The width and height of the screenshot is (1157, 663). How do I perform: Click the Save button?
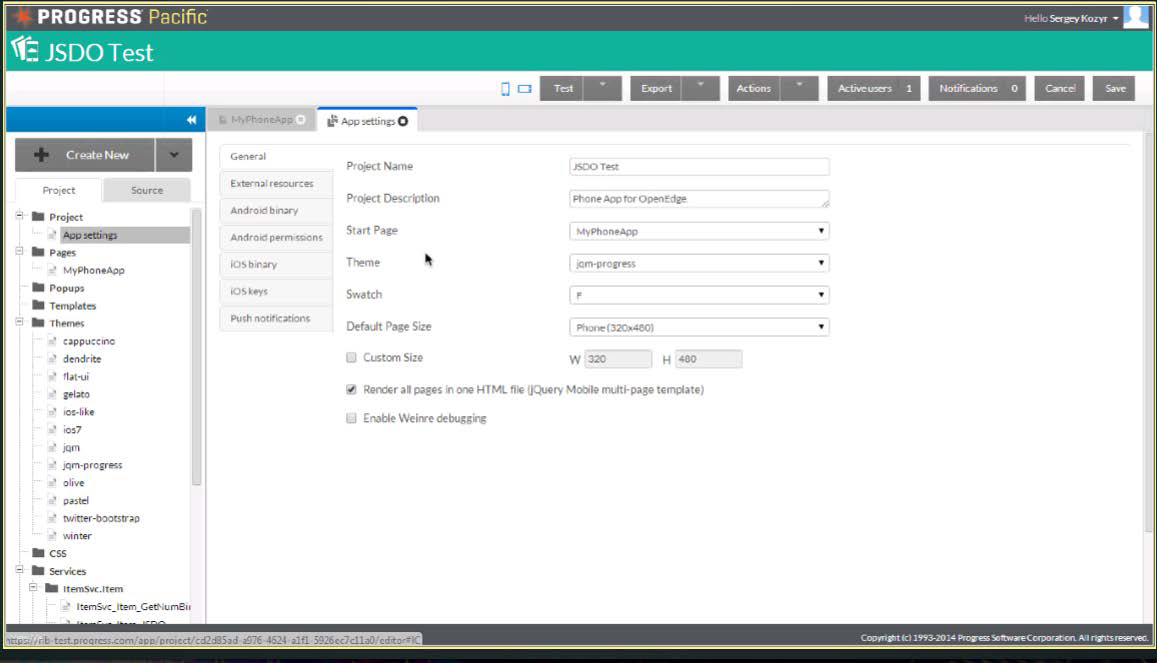1114,89
